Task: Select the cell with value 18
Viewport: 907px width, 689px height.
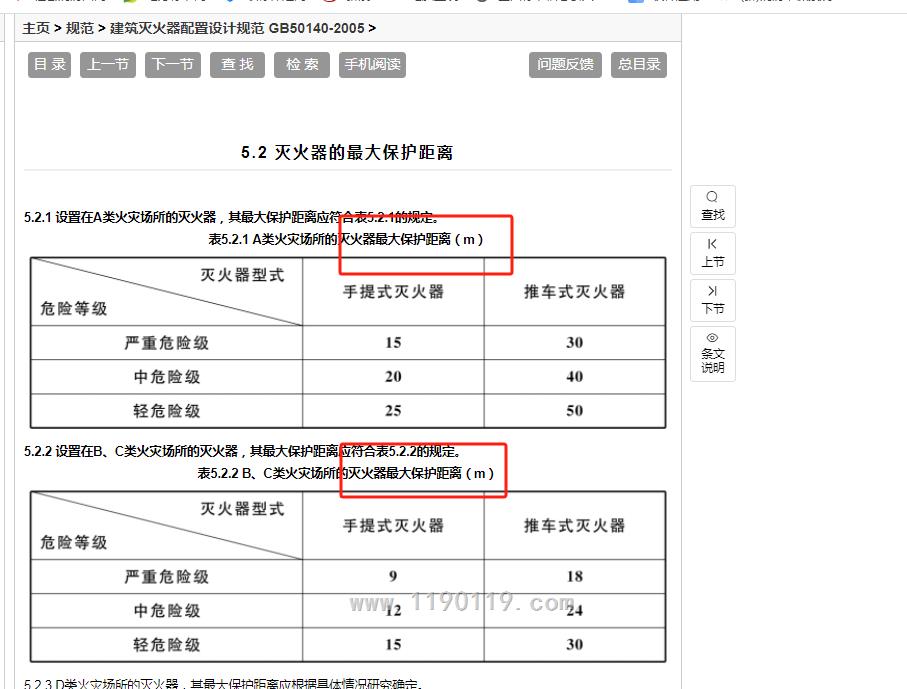Action: tap(574, 576)
